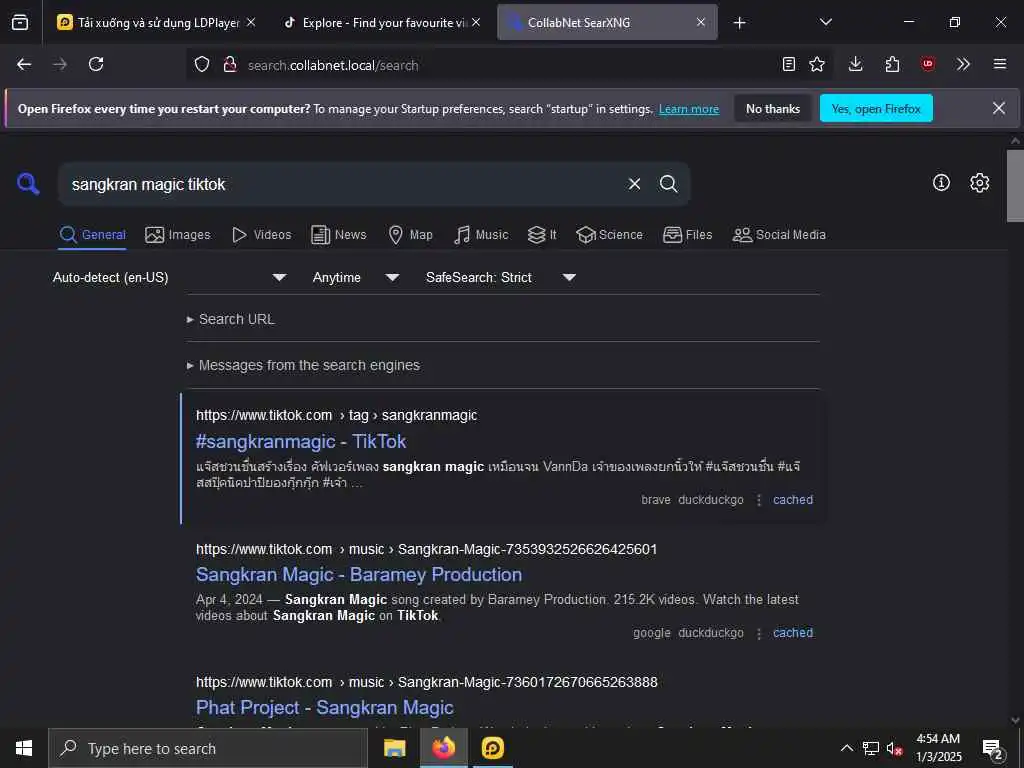Open Auto-detect (en-US) language dropdown
The width and height of the screenshot is (1024, 768).
tap(170, 278)
